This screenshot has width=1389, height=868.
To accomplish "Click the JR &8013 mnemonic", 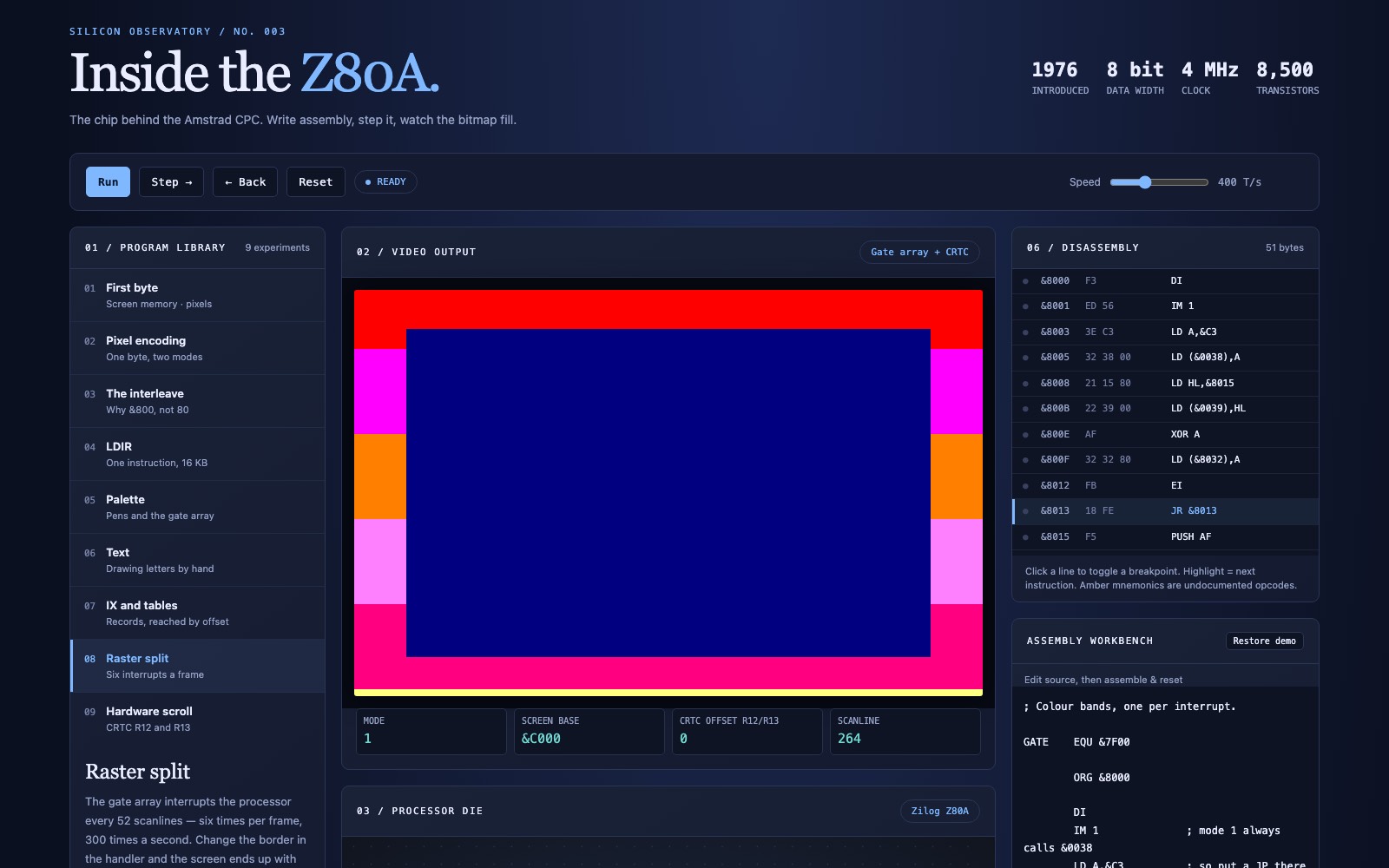I will click(x=1194, y=511).
